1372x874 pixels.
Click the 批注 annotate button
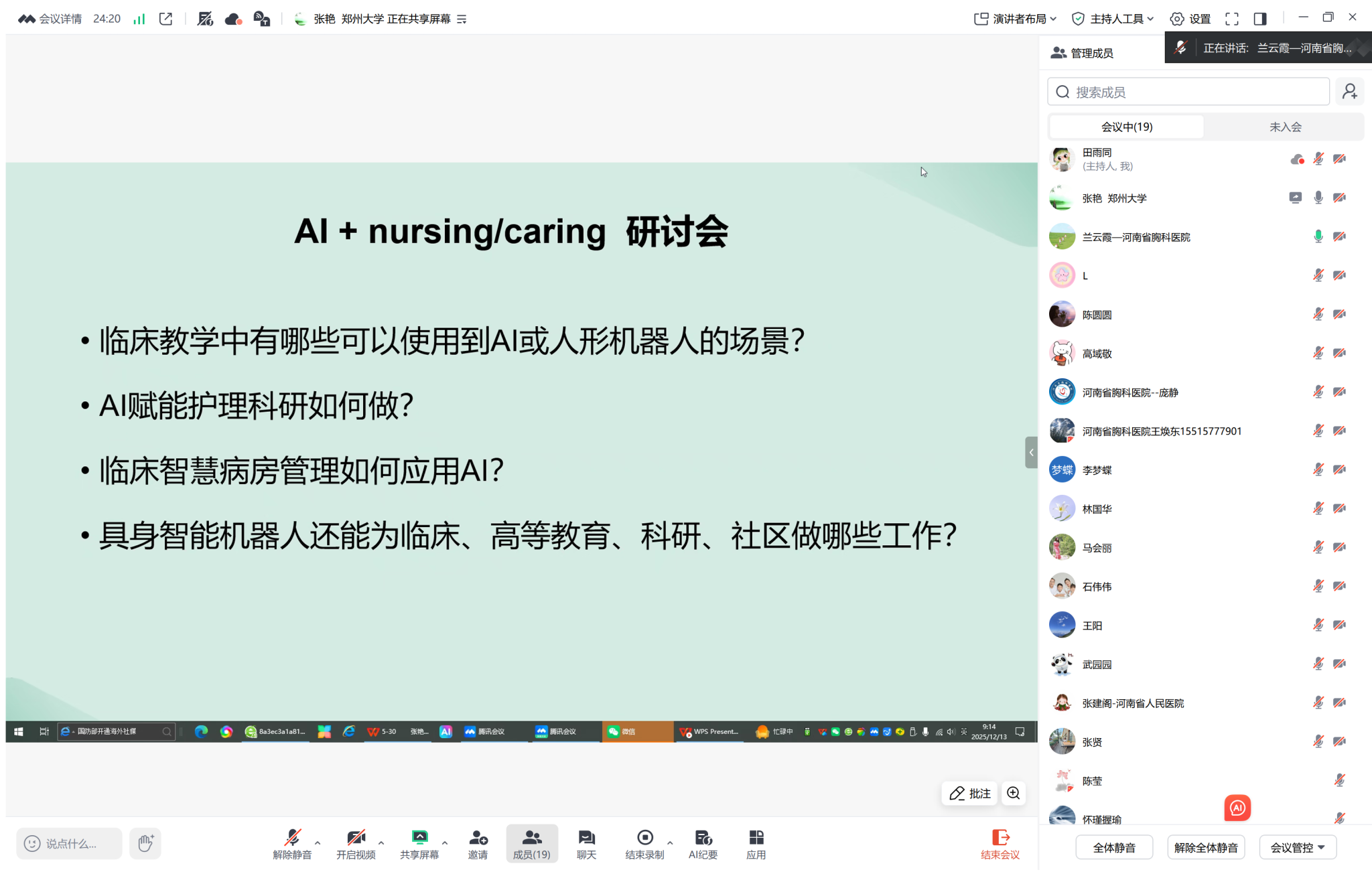(969, 793)
